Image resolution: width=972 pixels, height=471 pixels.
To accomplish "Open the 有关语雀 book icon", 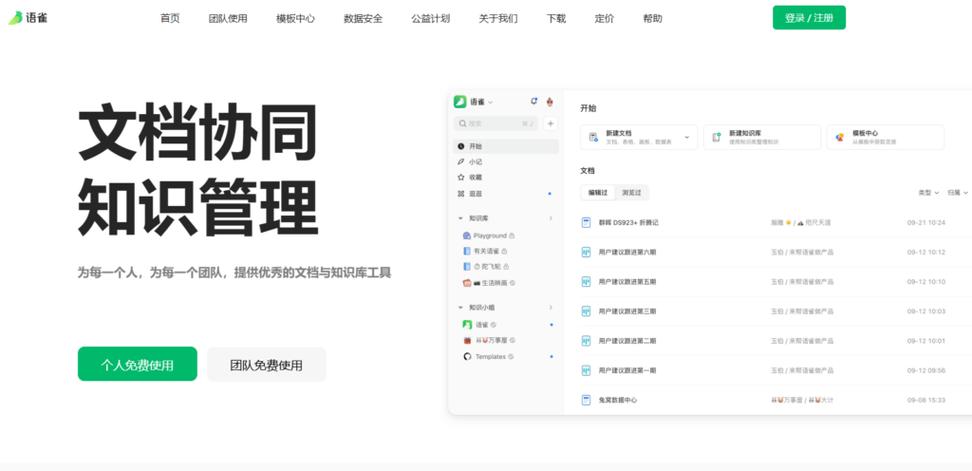I will click(x=467, y=251).
